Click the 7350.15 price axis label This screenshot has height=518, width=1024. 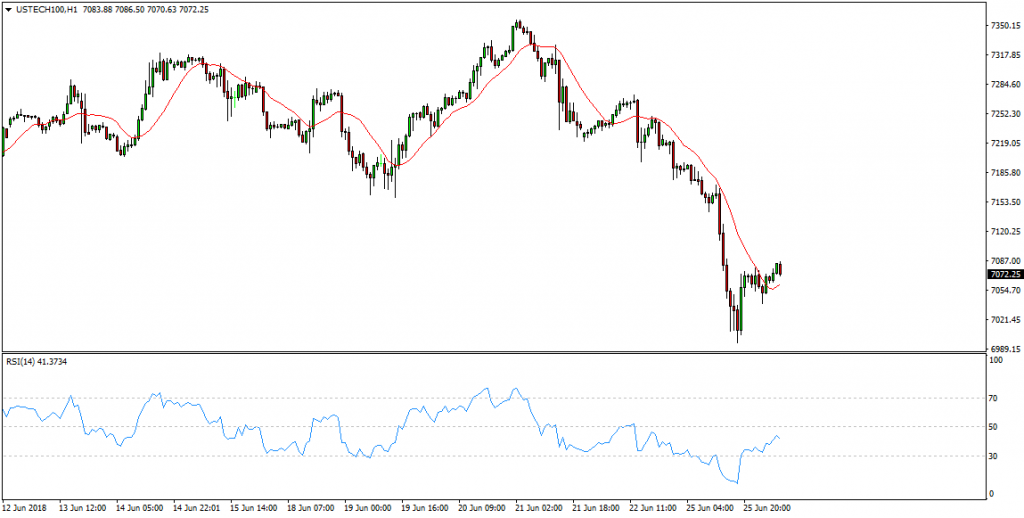[1003, 25]
